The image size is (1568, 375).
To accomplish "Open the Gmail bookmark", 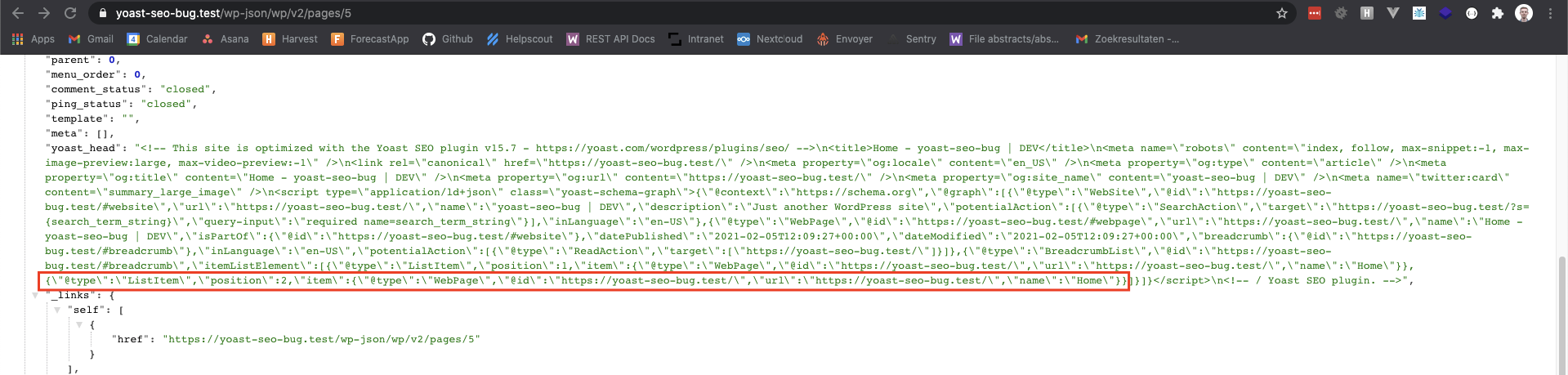I will pos(91,39).
